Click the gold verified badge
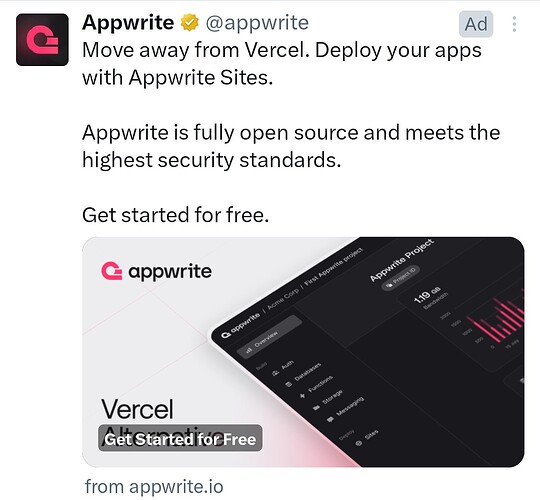540x500 pixels. click(190, 22)
